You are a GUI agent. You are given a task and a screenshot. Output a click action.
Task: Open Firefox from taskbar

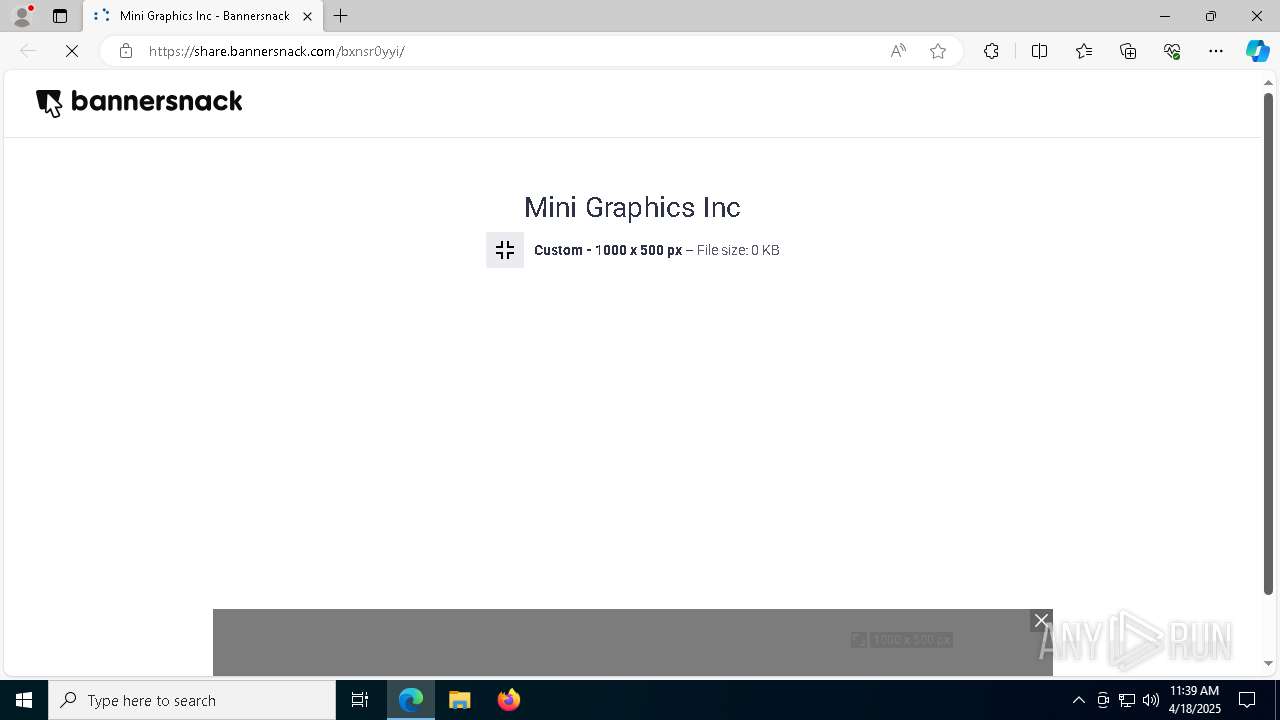coord(509,700)
